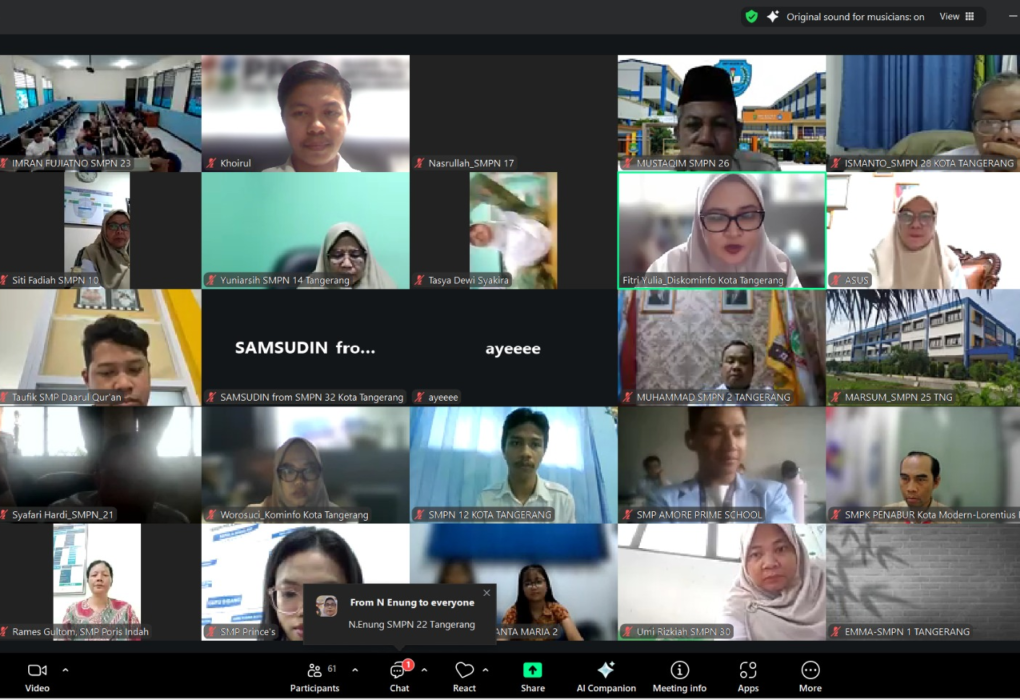Click the React heart icon
Image resolution: width=1020 pixels, height=700 pixels.
click(x=464, y=675)
